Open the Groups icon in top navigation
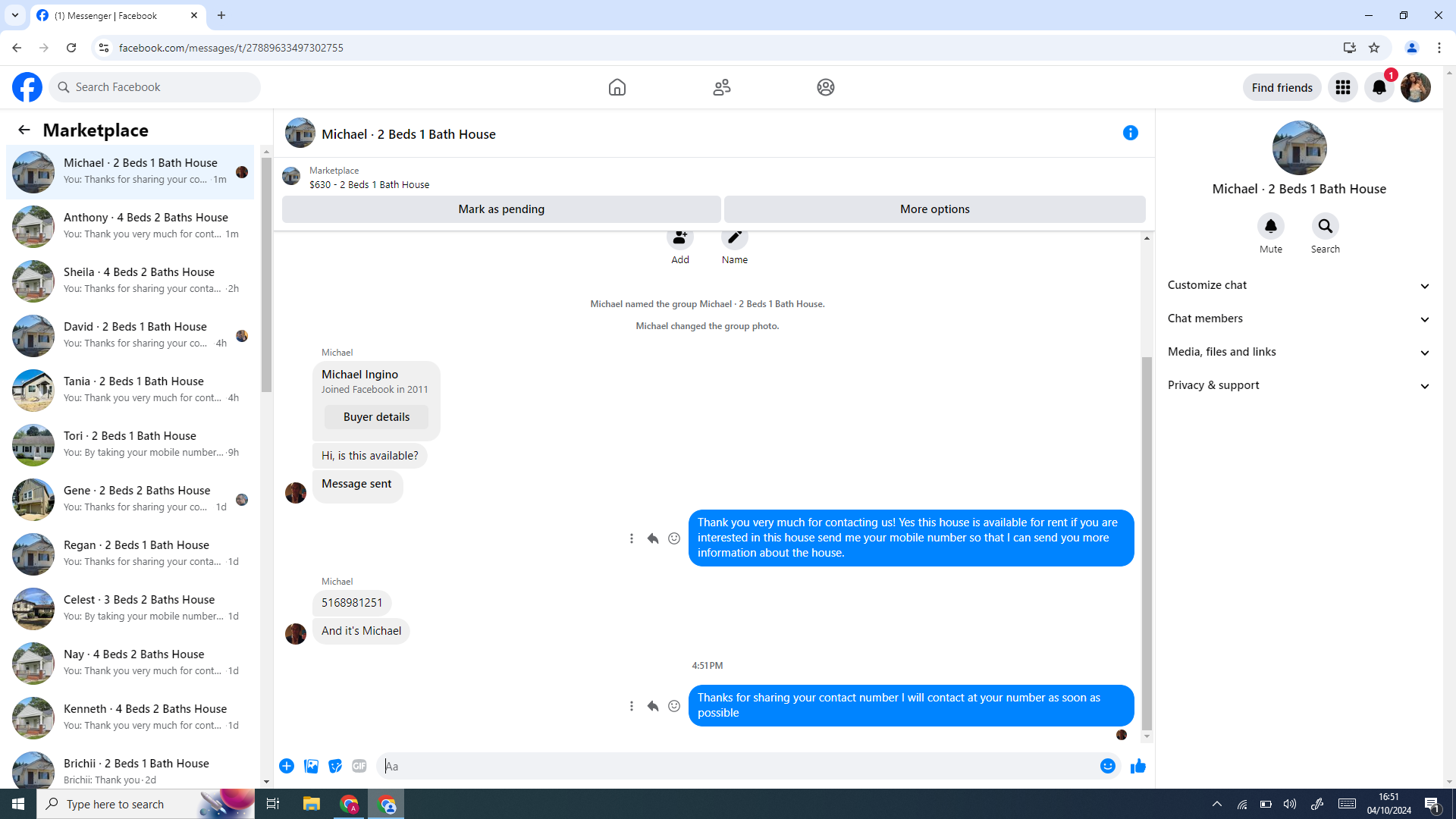Image resolution: width=1456 pixels, height=819 pixels. click(826, 87)
